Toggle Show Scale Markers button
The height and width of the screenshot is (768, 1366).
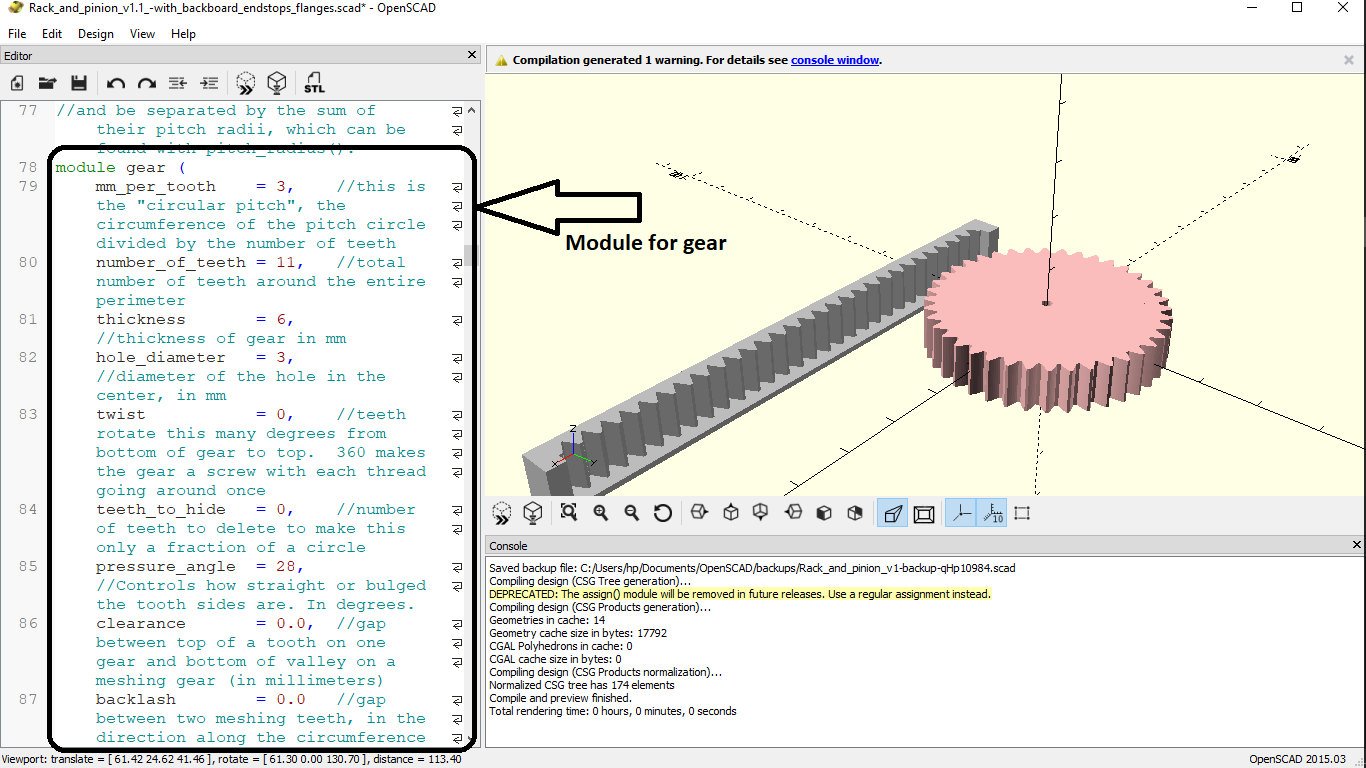991,514
